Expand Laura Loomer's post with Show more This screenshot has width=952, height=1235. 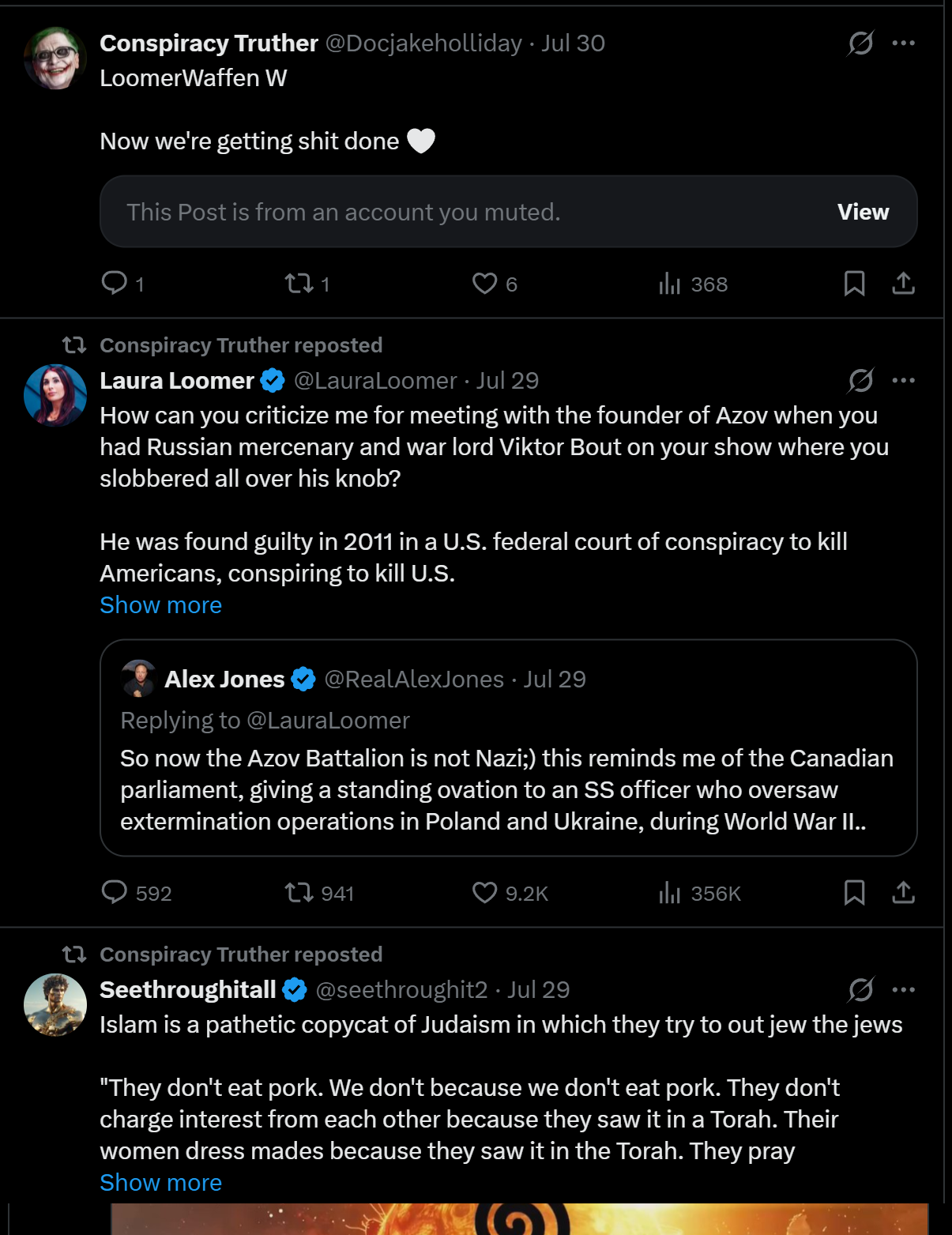(x=160, y=604)
